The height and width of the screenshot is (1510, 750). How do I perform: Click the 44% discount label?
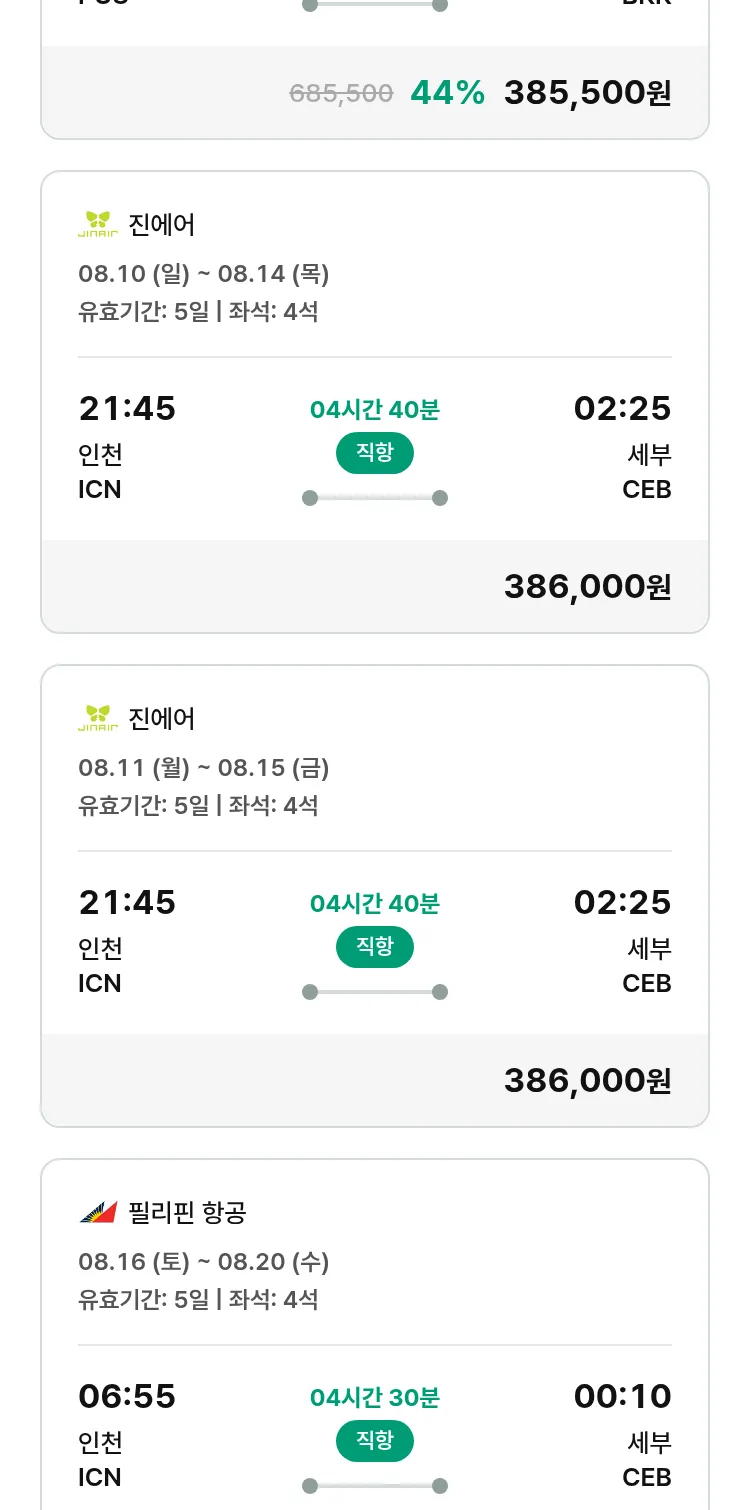point(447,93)
